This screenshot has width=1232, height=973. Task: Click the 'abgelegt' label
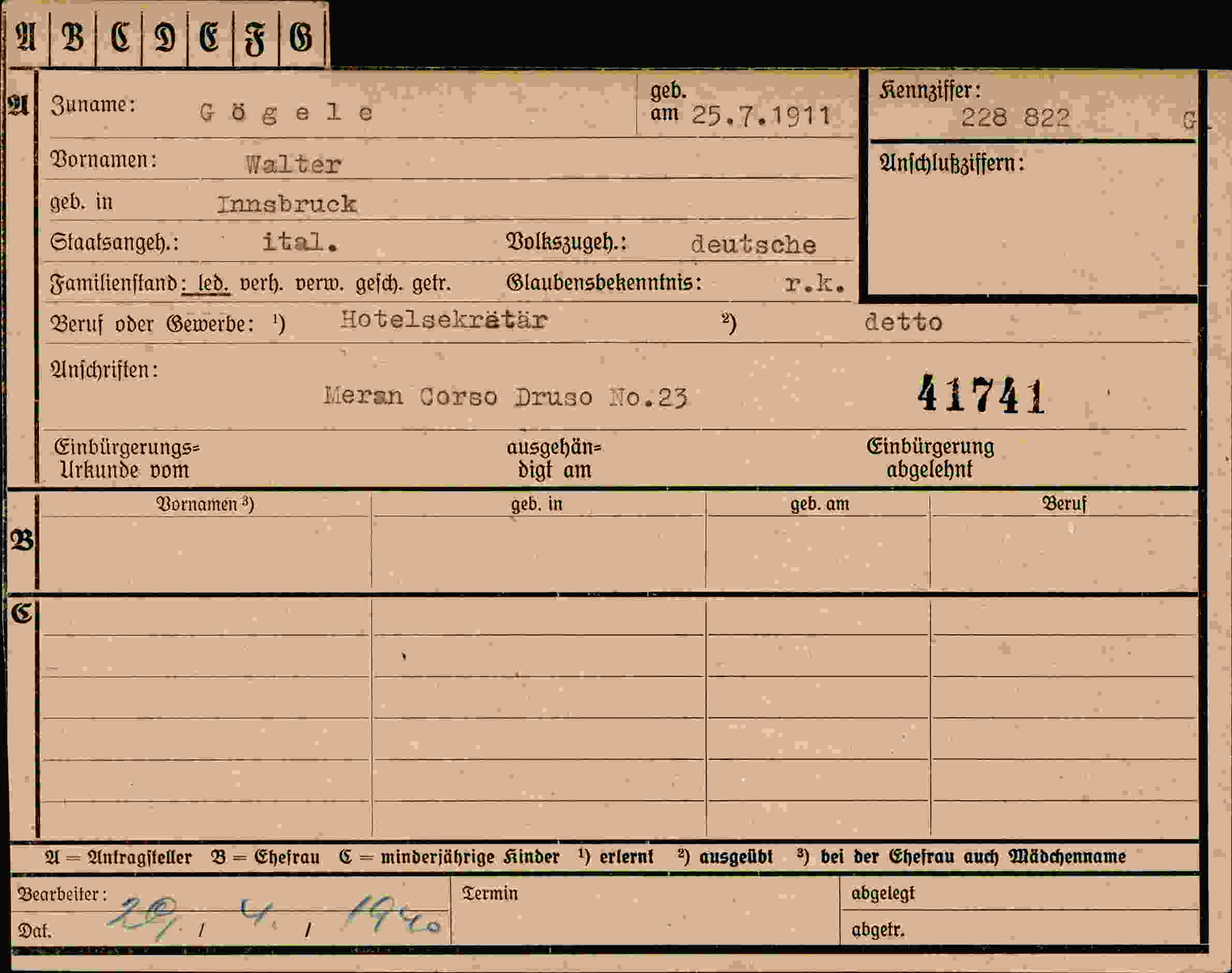(883, 893)
